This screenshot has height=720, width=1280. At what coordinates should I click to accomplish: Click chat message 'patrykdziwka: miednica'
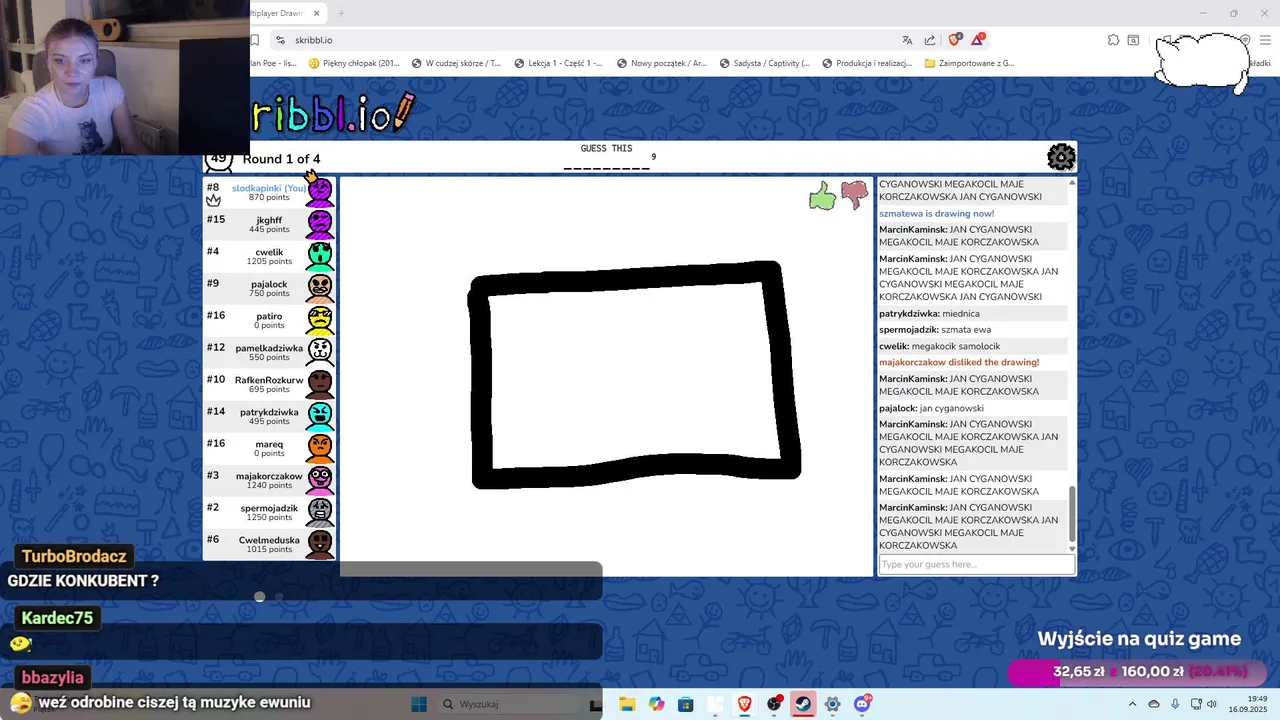pos(929,313)
